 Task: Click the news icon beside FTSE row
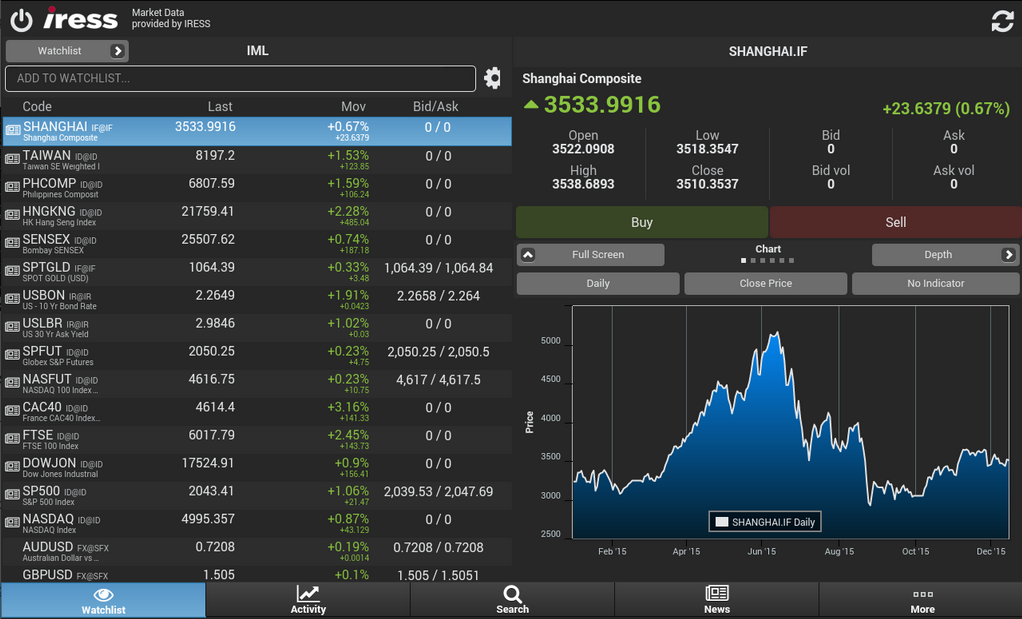click(12, 439)
